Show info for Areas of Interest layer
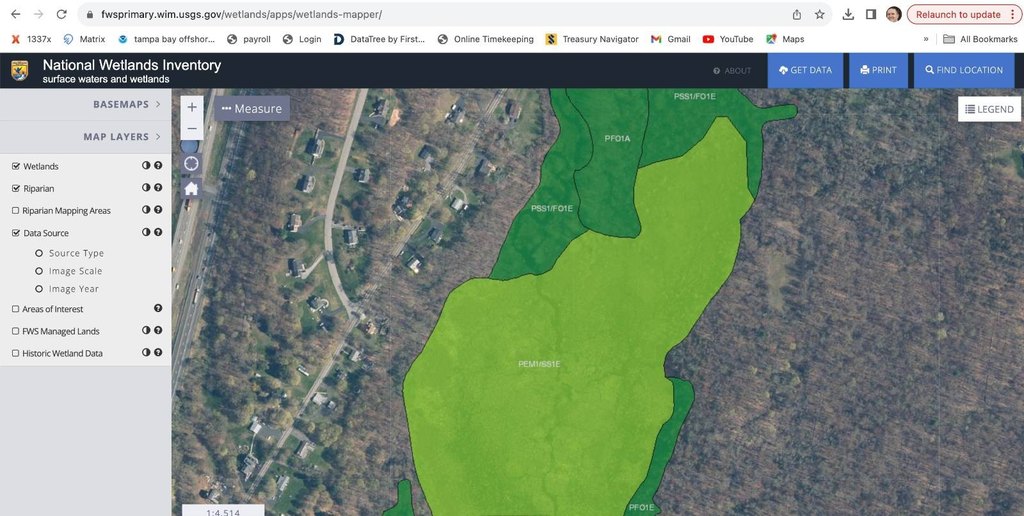The width and height of the screenshot is (1024, 516). tap(158, 309)
